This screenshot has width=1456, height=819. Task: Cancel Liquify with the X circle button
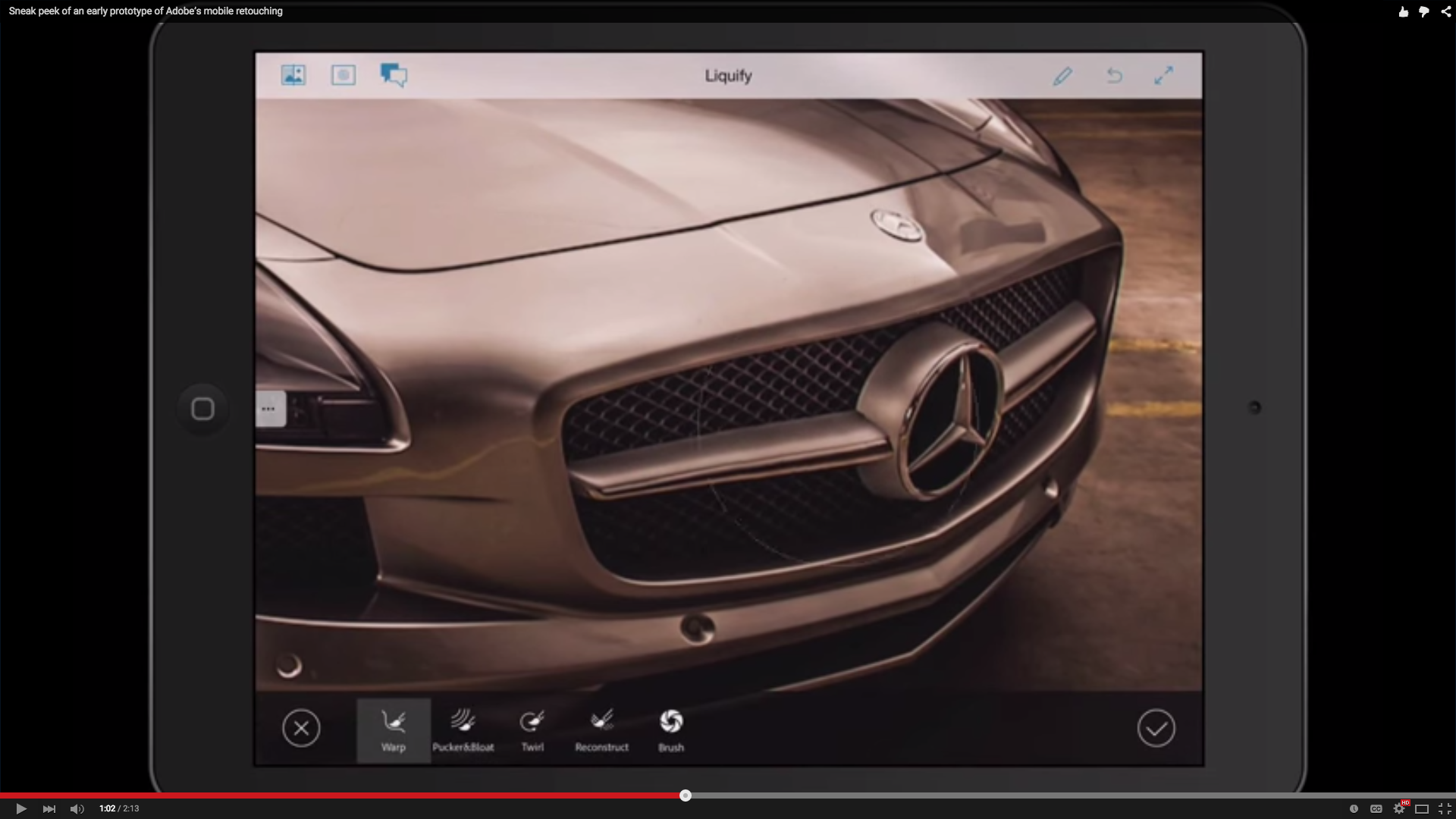(301, 728)
